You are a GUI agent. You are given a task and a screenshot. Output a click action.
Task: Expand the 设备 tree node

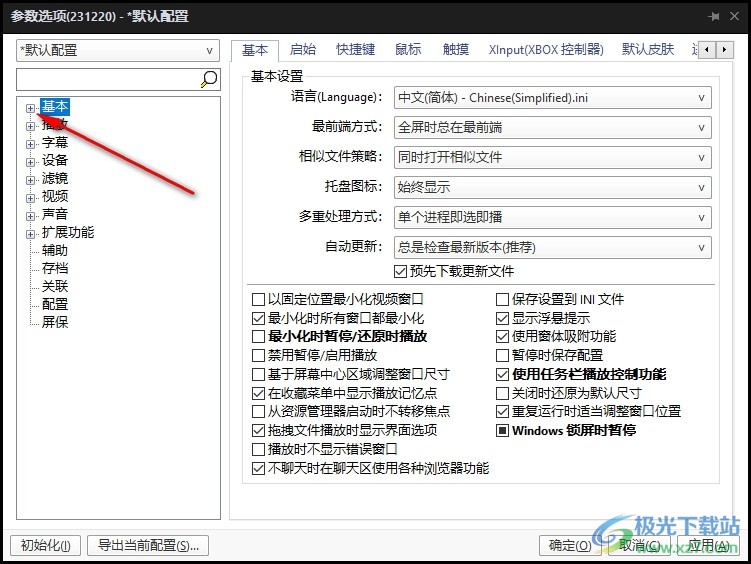point(30,162)
